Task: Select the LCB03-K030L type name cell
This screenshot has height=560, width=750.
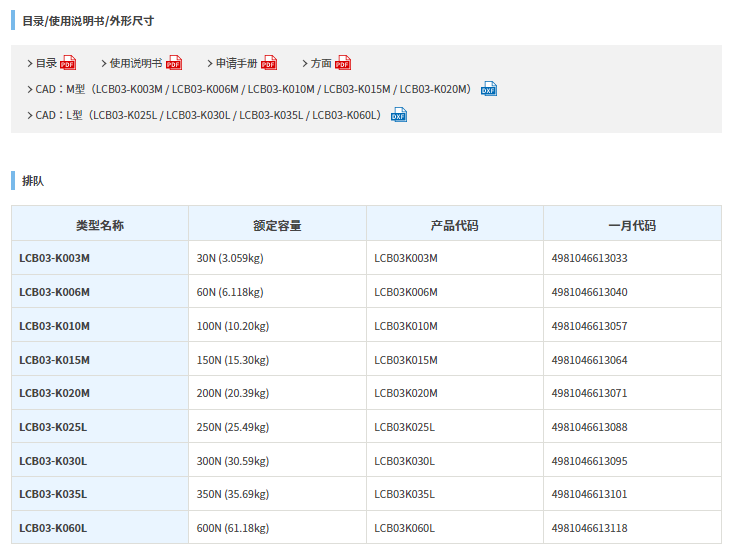Action: pos(100,461)
